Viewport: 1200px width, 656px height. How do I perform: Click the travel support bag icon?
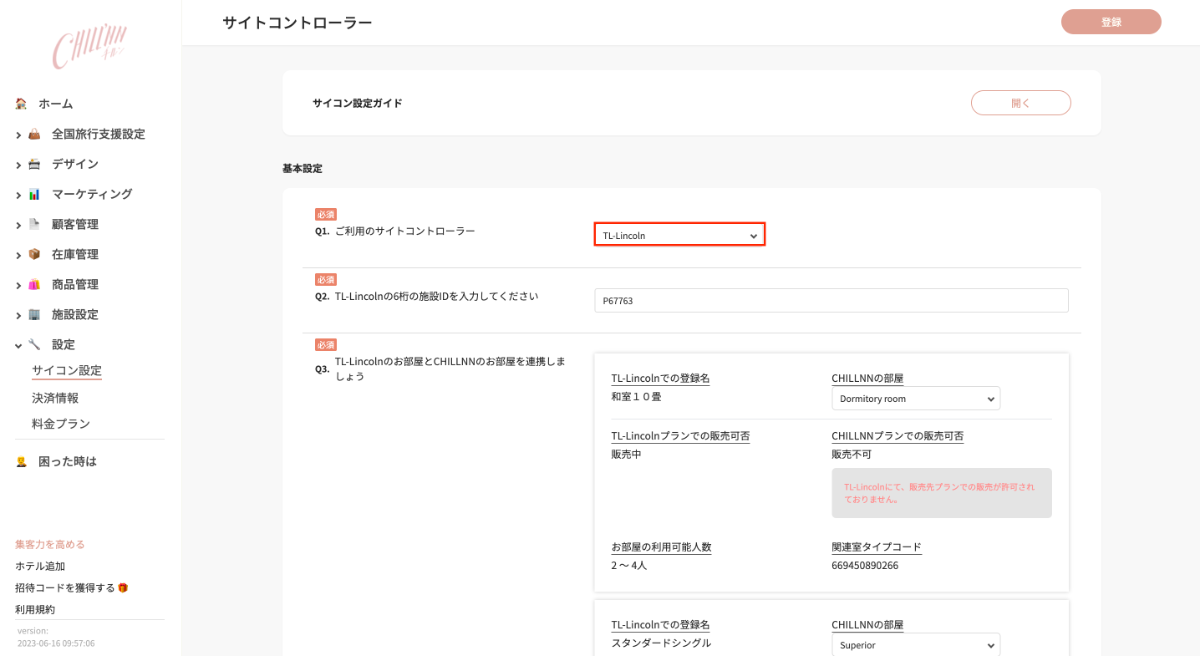click(34, 134)
